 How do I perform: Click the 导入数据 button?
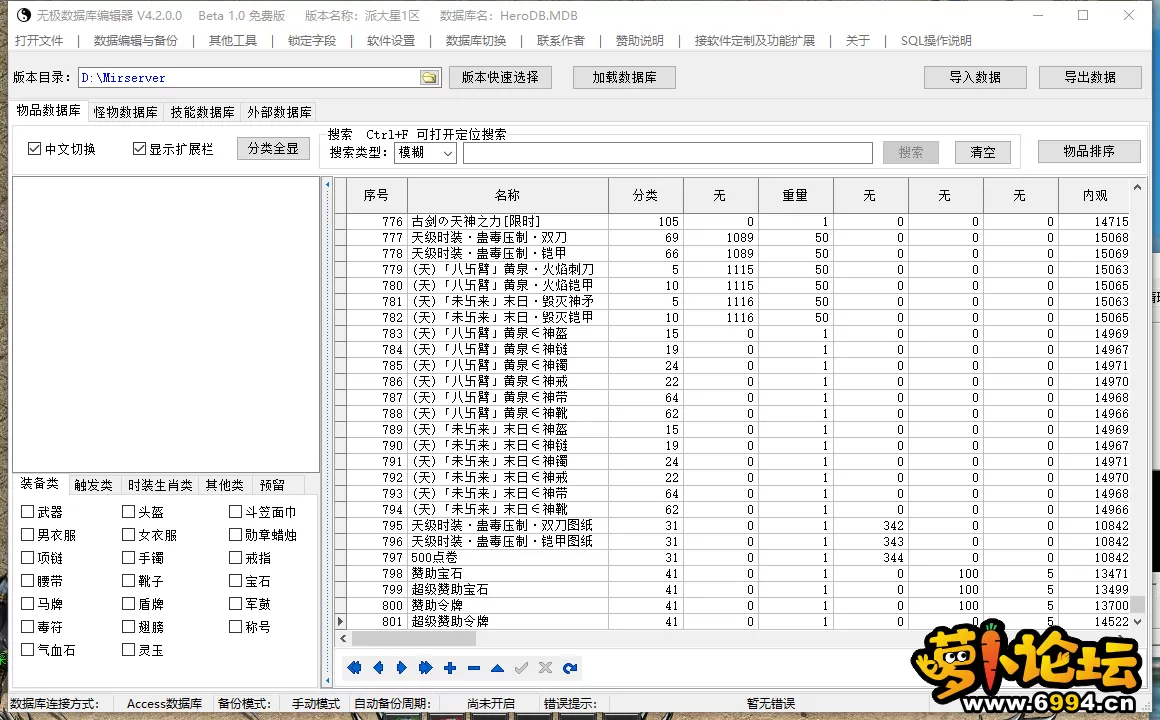974,77
